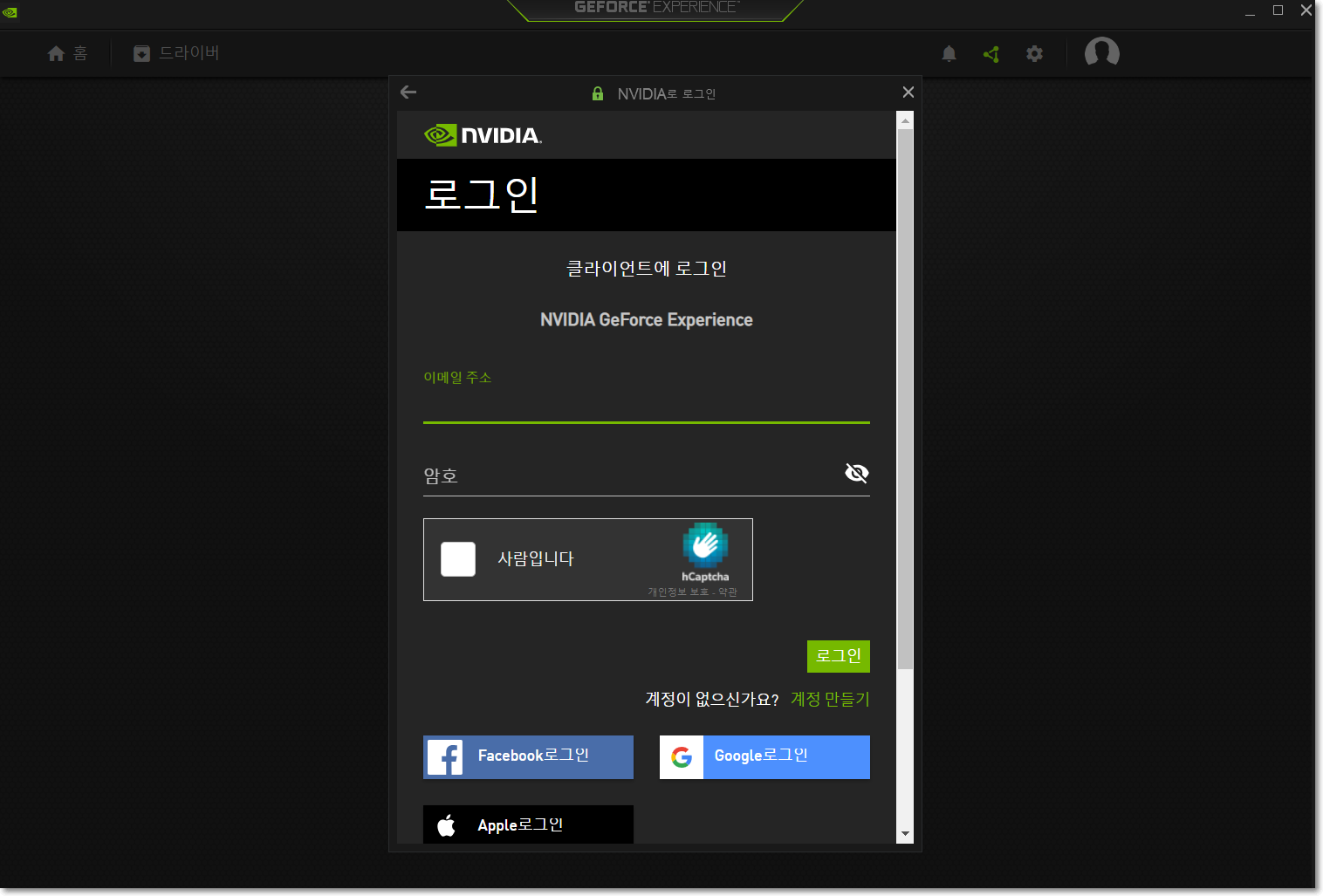Open the 계정 만들기 create account link

830,700
